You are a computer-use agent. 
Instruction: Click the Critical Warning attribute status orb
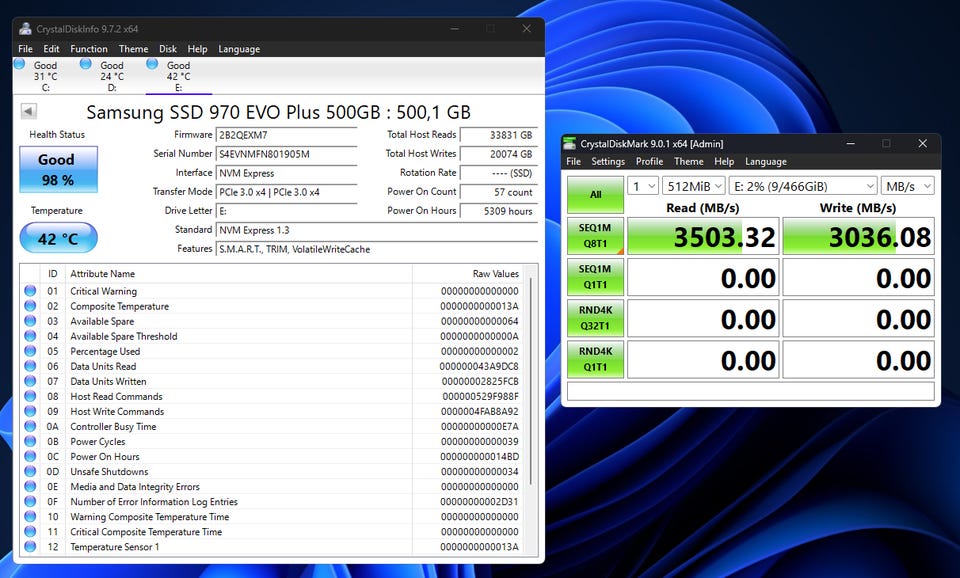tap(30, 291)
